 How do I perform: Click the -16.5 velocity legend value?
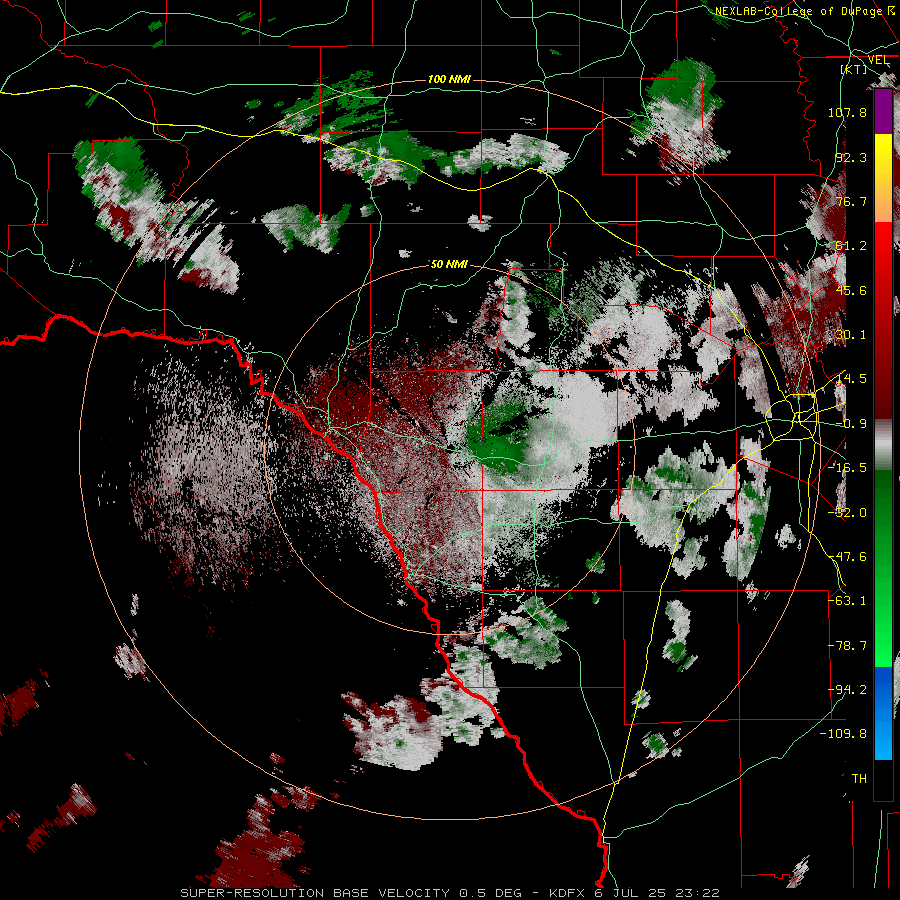(847, 468)
